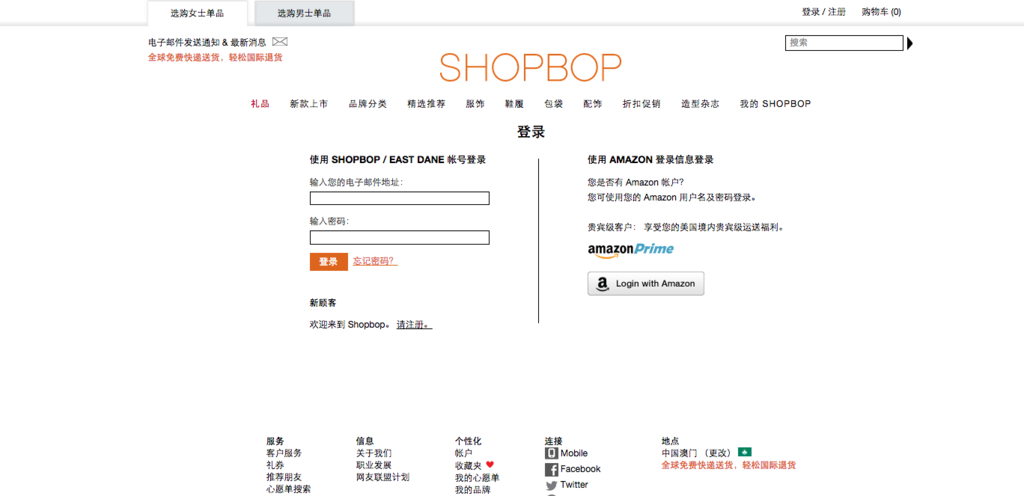Click the (更改) location change link
The image size is (1024, 496).
tap(717, 453)
